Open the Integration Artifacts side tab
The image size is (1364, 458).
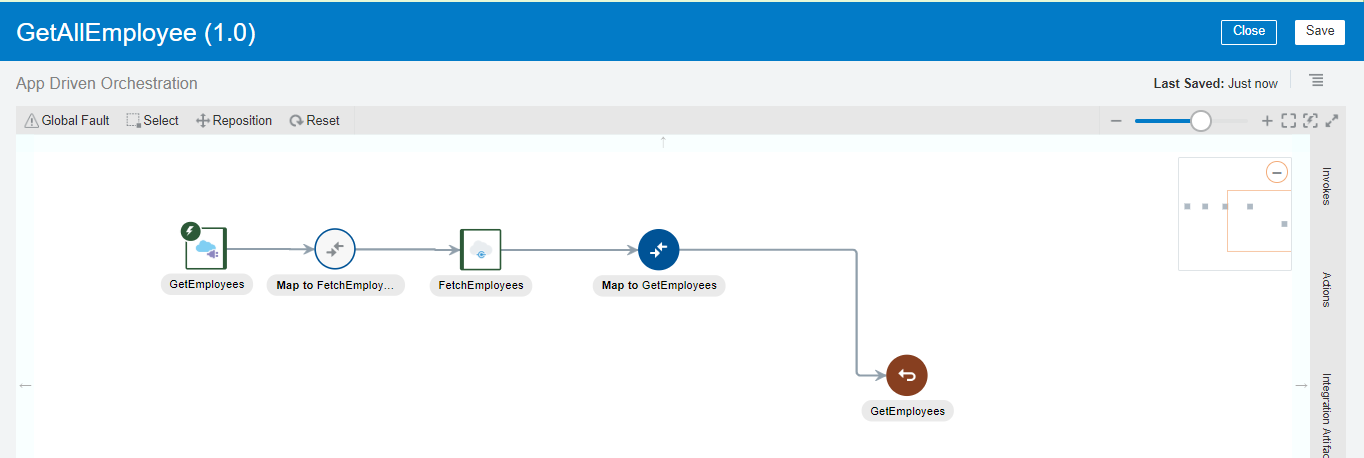[x=1327, y=413]
